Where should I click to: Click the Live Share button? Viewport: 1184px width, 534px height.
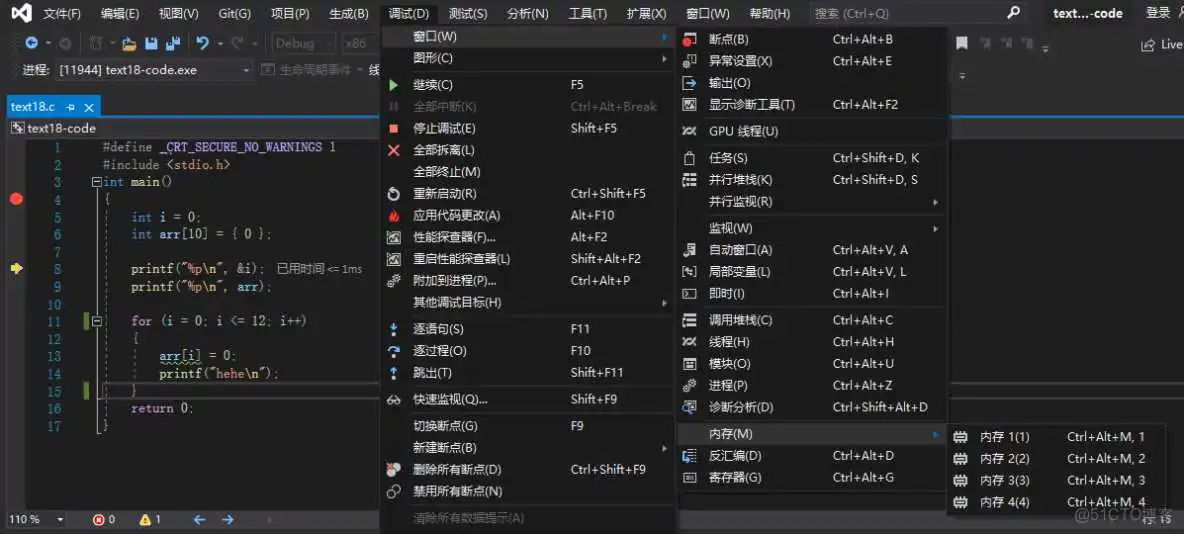(x=1161, y=45)
